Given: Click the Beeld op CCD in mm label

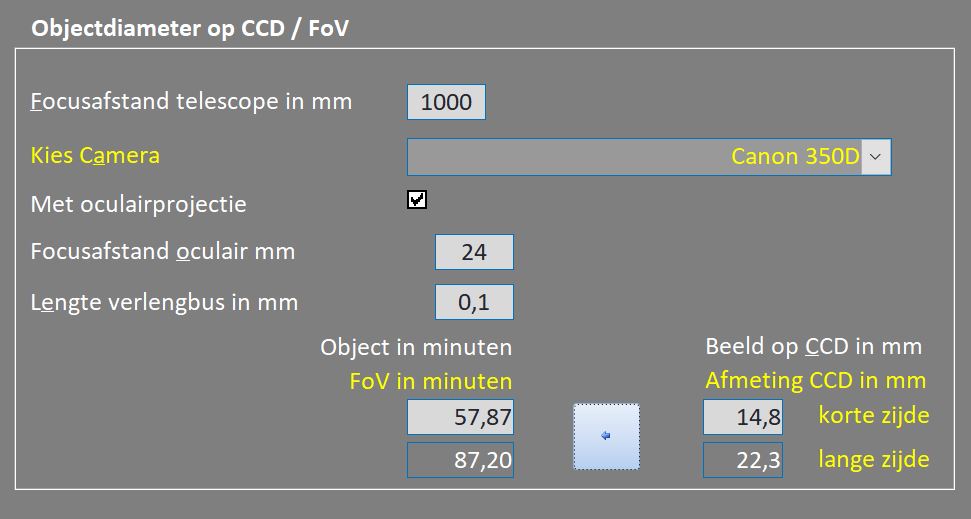Looking at the screenshot, I should 814,347.
